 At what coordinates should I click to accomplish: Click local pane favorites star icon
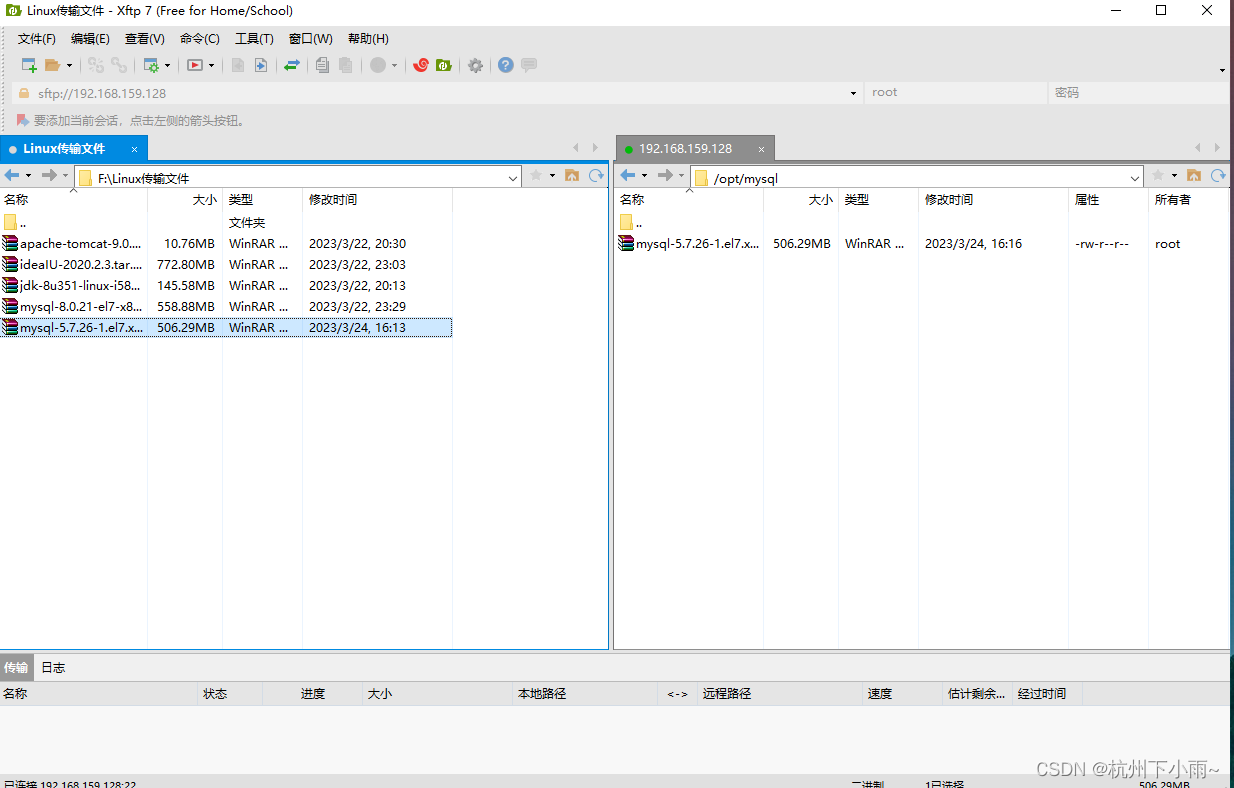tap(535, 176)
